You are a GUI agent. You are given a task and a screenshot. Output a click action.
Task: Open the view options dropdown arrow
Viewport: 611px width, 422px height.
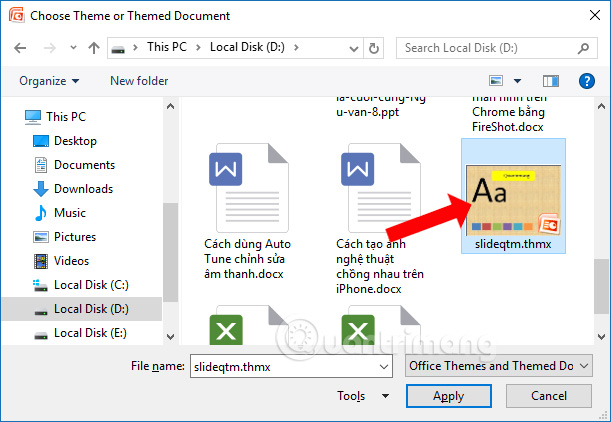(x=517, y=81)
